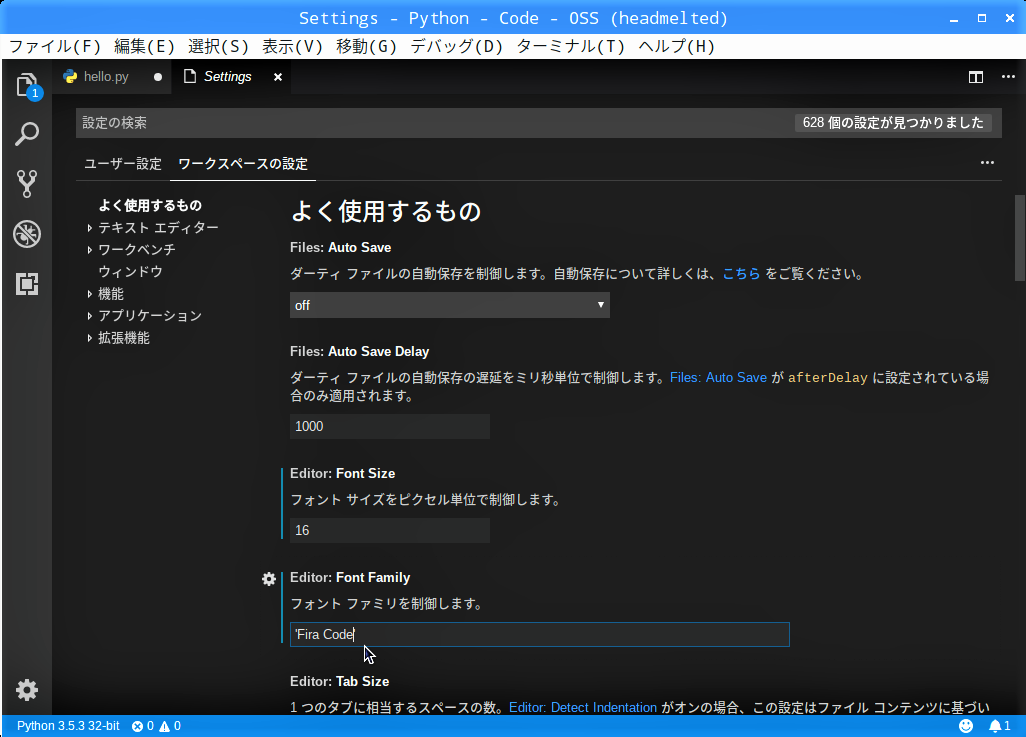Viewport: 1026px width, 737px height.
Task: Click the 628 個の設定が見つかりました badge
Action: [893, 123]
